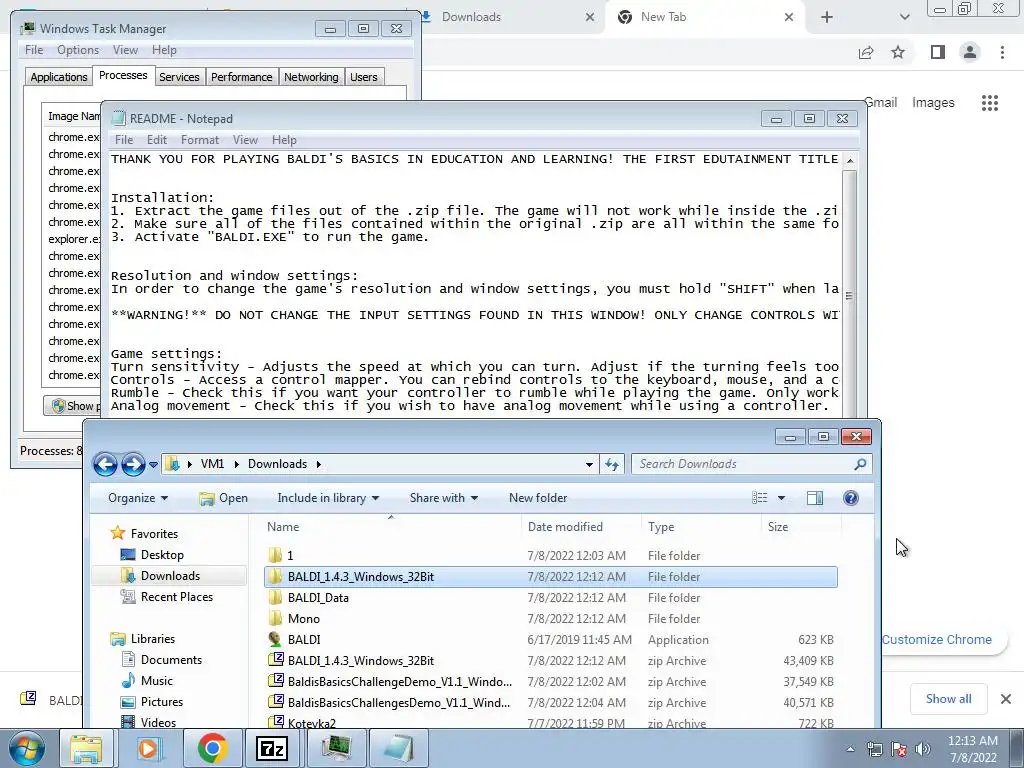This screenshot has width=1024, height=768.
Task: Click the Chrome share page icon
Action: coord(866,52)
